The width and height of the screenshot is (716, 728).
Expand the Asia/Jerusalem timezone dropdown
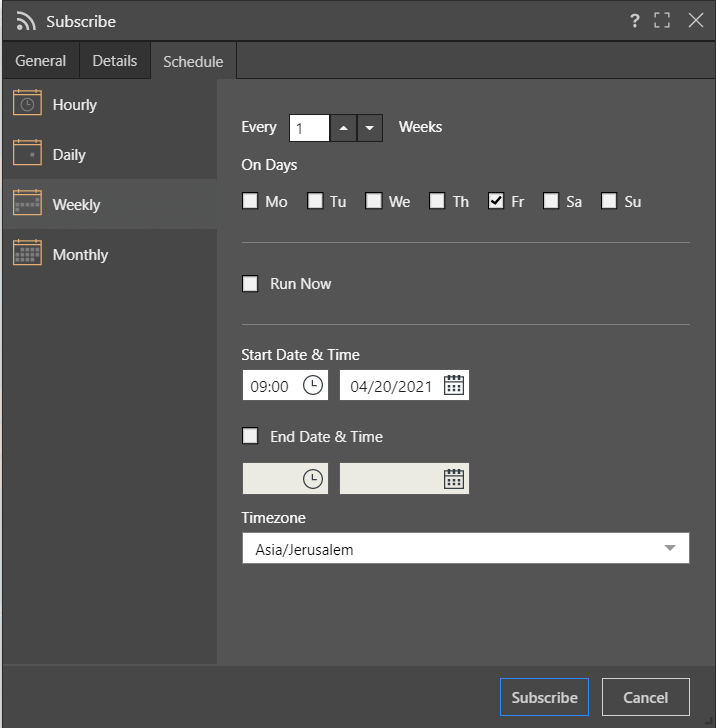click(466, 548)
